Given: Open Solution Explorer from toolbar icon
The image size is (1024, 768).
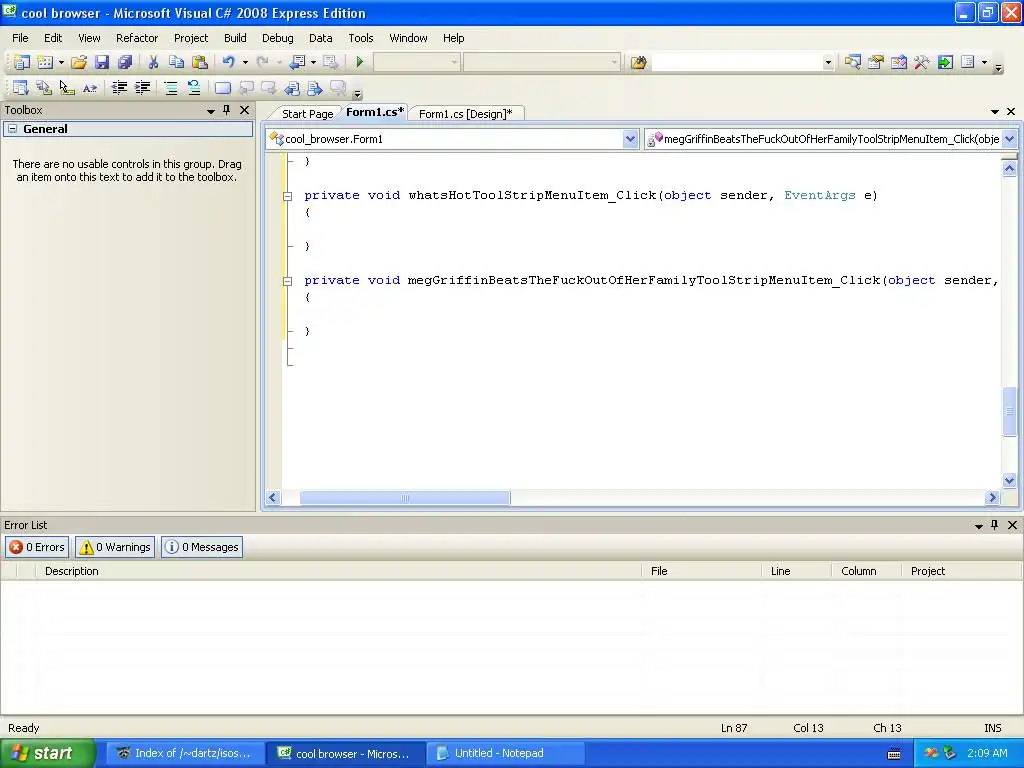Looking at the screenshot, I should coord(852,62).
